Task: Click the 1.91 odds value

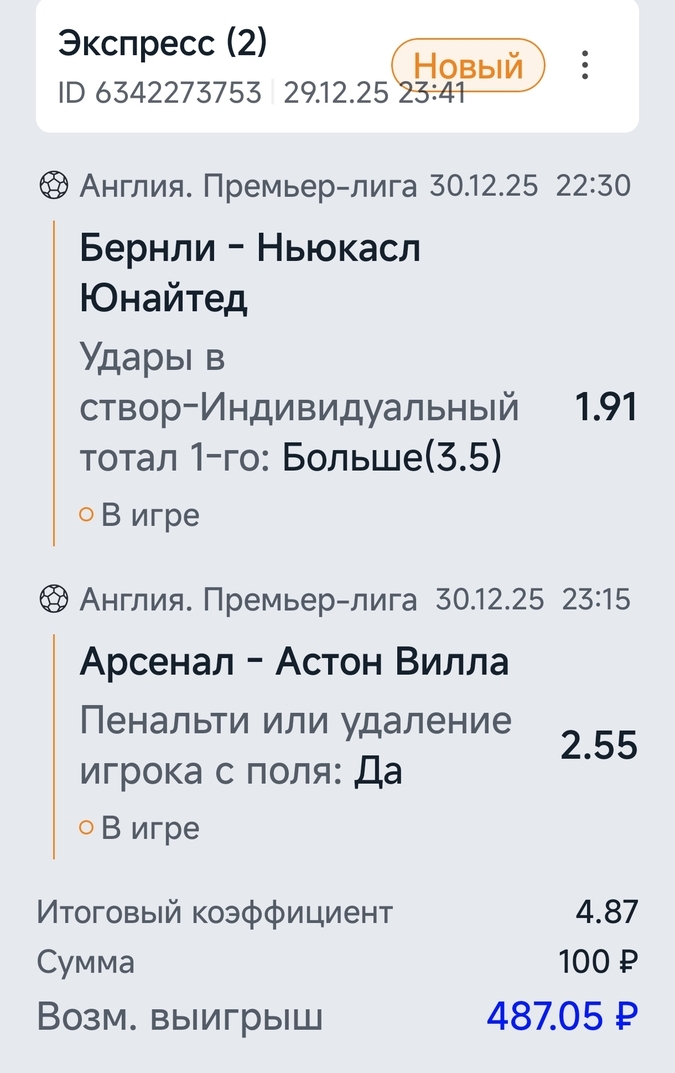Action: 605,408
